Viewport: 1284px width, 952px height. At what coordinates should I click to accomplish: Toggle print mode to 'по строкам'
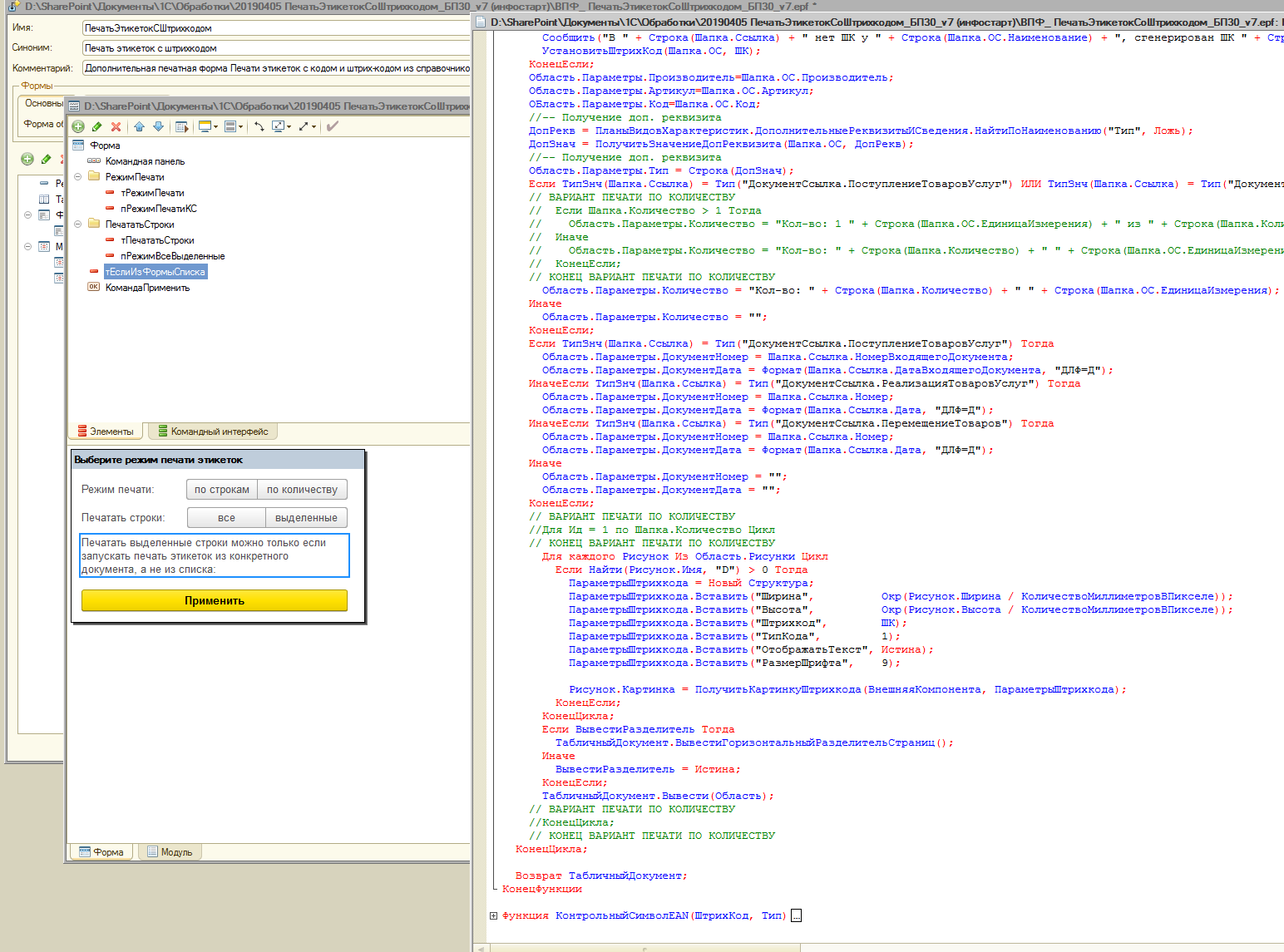coord(222,490)
